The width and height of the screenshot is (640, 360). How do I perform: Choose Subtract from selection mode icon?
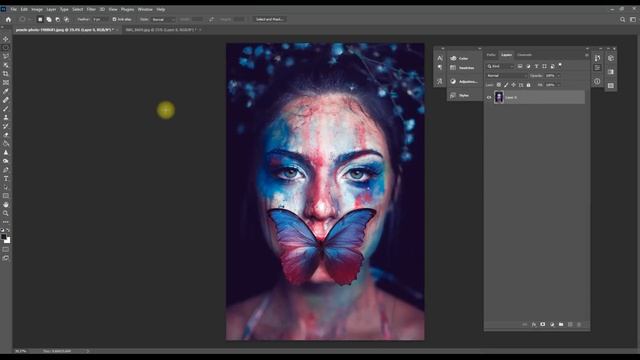click(x=58, y=19)
